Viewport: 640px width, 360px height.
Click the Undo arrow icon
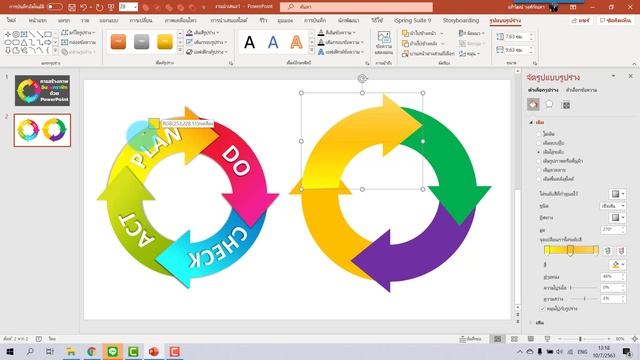click(x=83, y=7)
